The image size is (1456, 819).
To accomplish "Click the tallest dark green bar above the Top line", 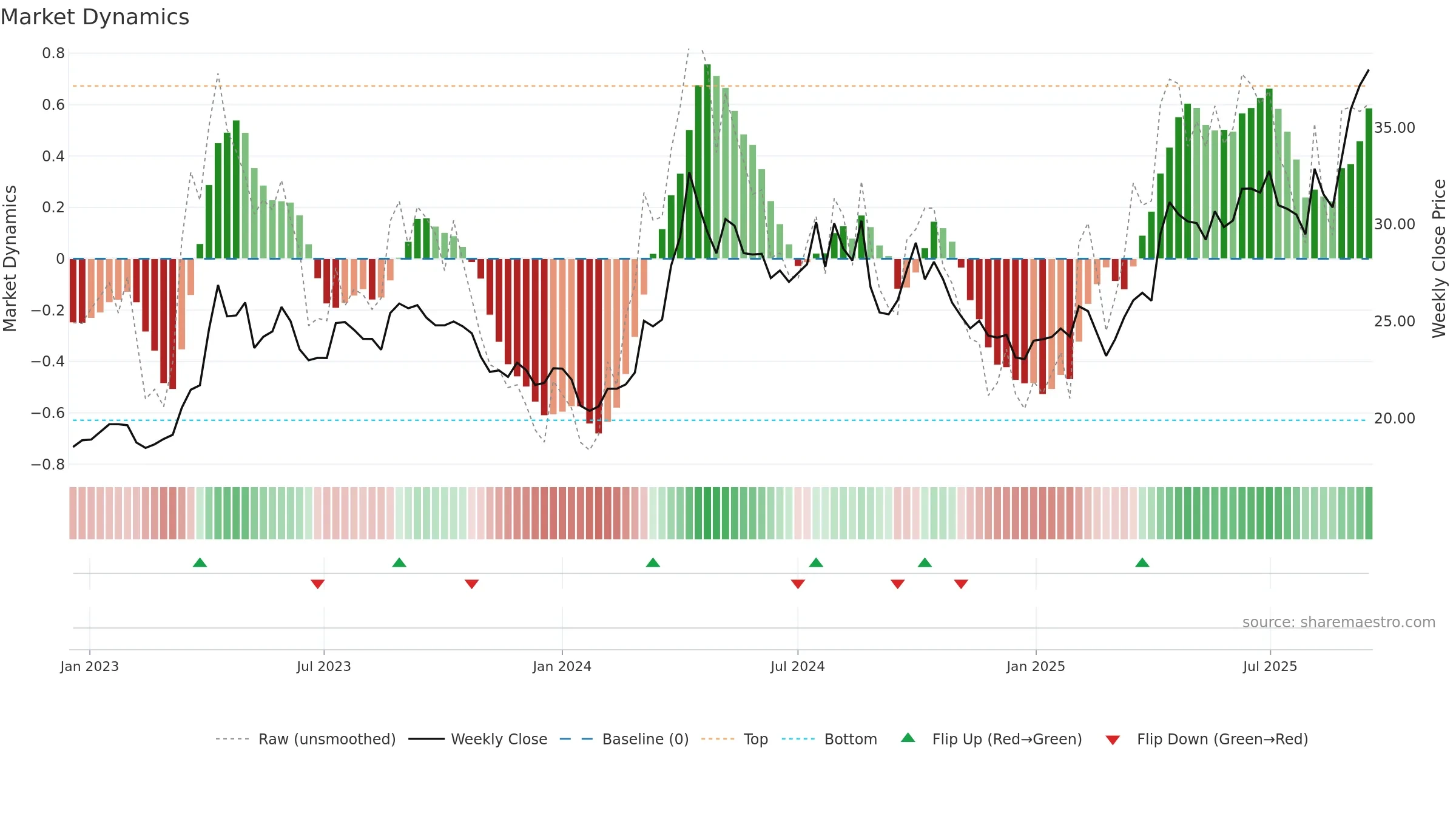I will click(707, 161).
